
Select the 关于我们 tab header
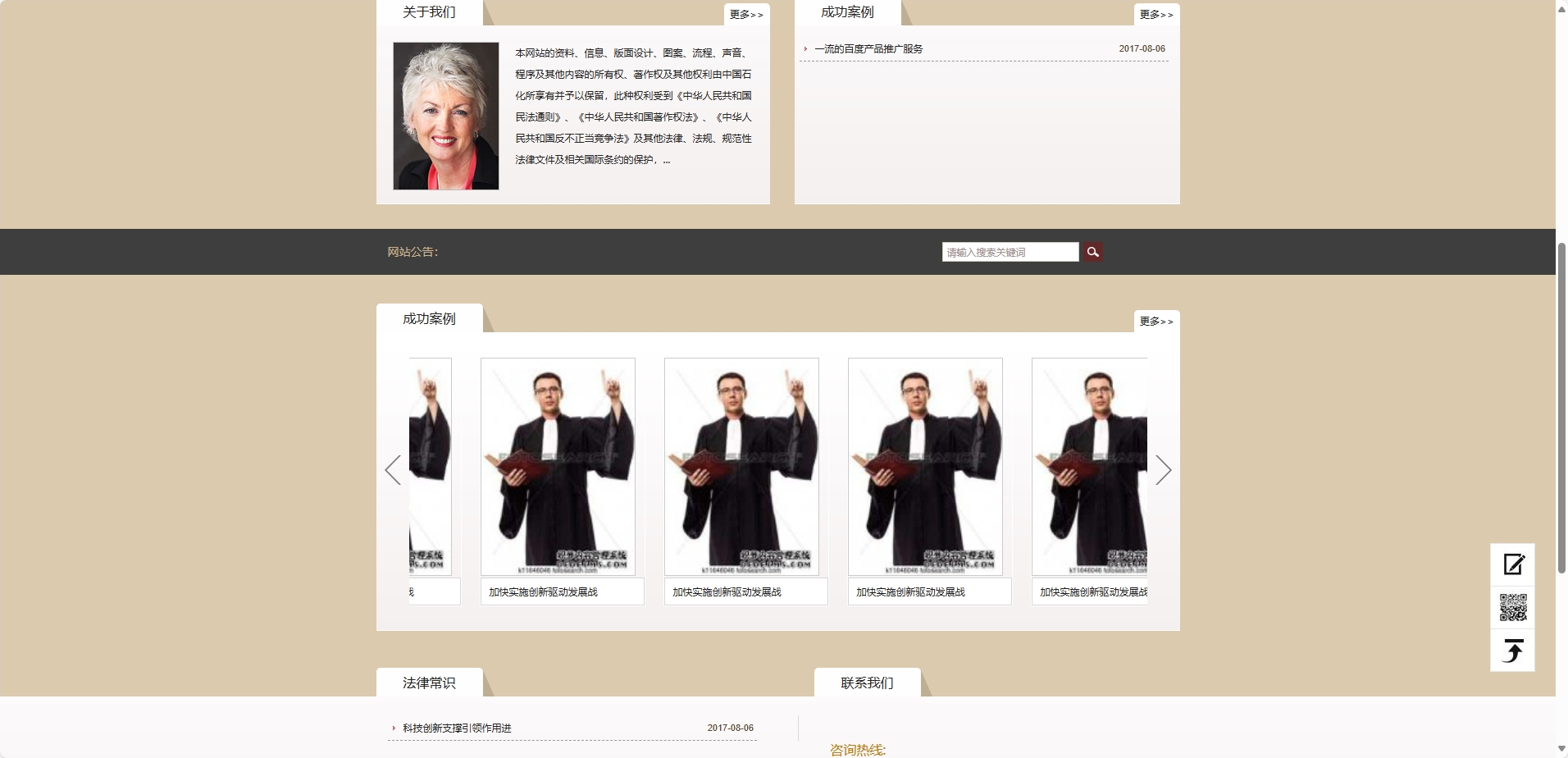(x=429, y=12)
